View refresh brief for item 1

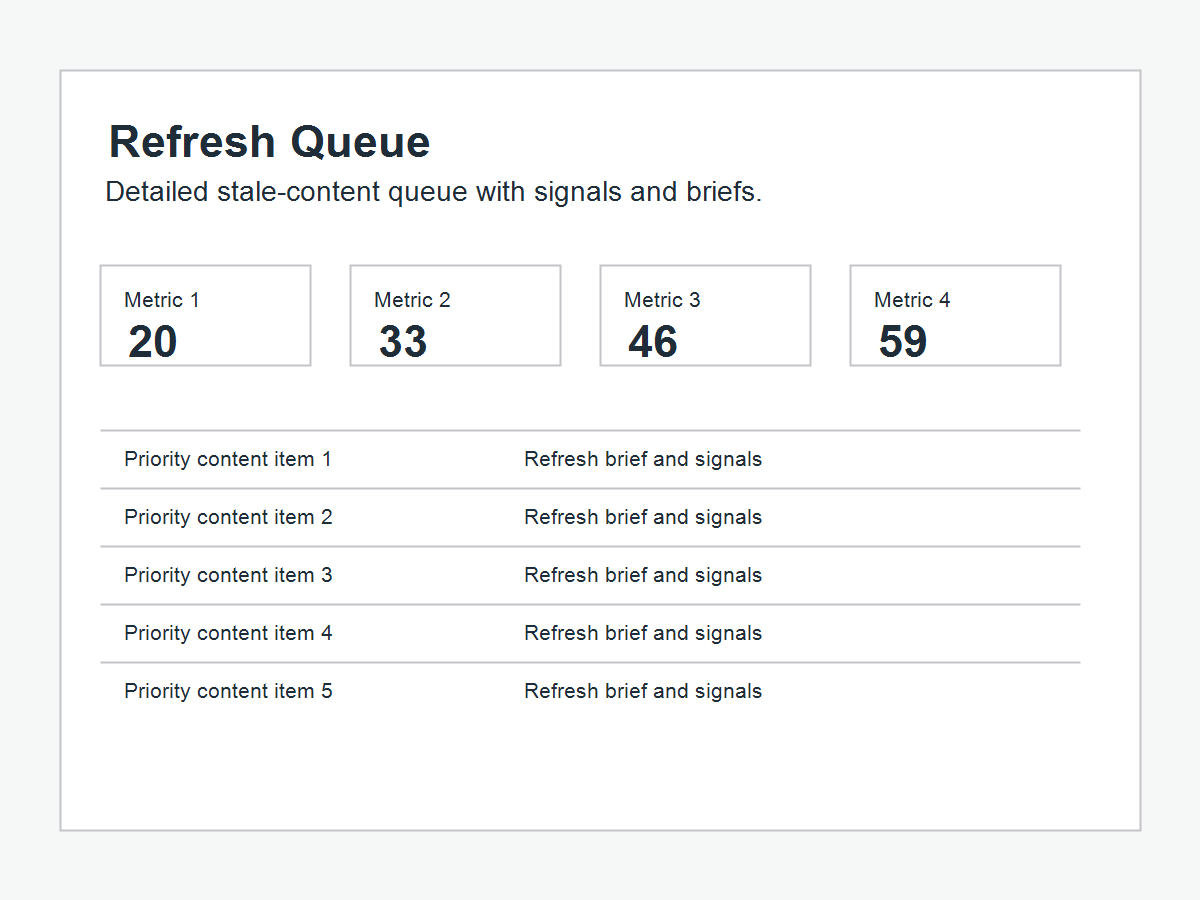point(643,459)
